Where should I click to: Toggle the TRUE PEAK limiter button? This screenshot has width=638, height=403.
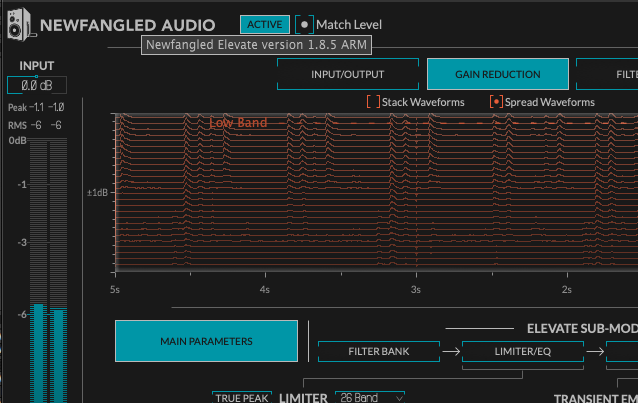click(241, 397)
